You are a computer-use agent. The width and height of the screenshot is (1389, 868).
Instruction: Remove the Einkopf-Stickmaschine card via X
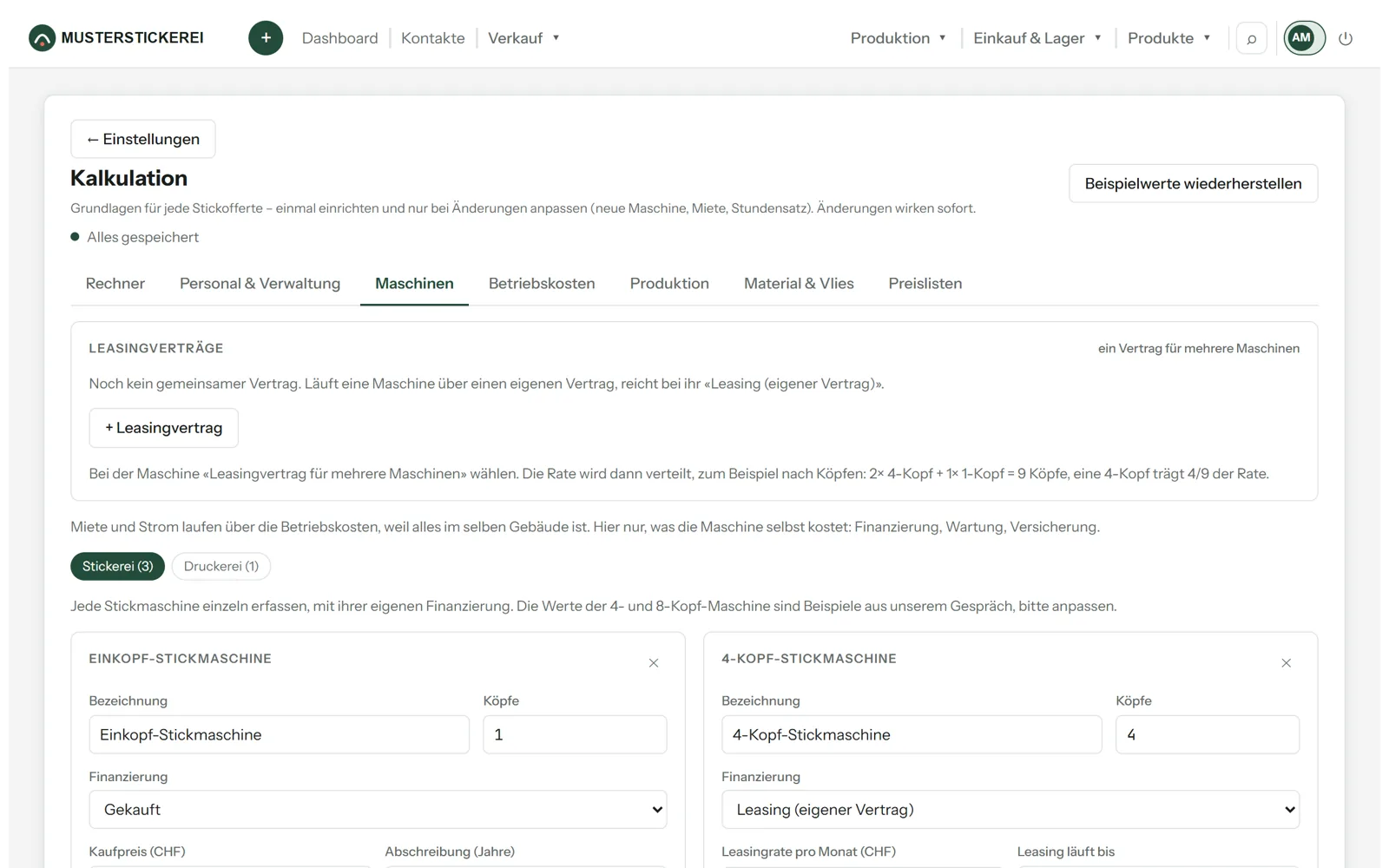(x=654, y=663)
